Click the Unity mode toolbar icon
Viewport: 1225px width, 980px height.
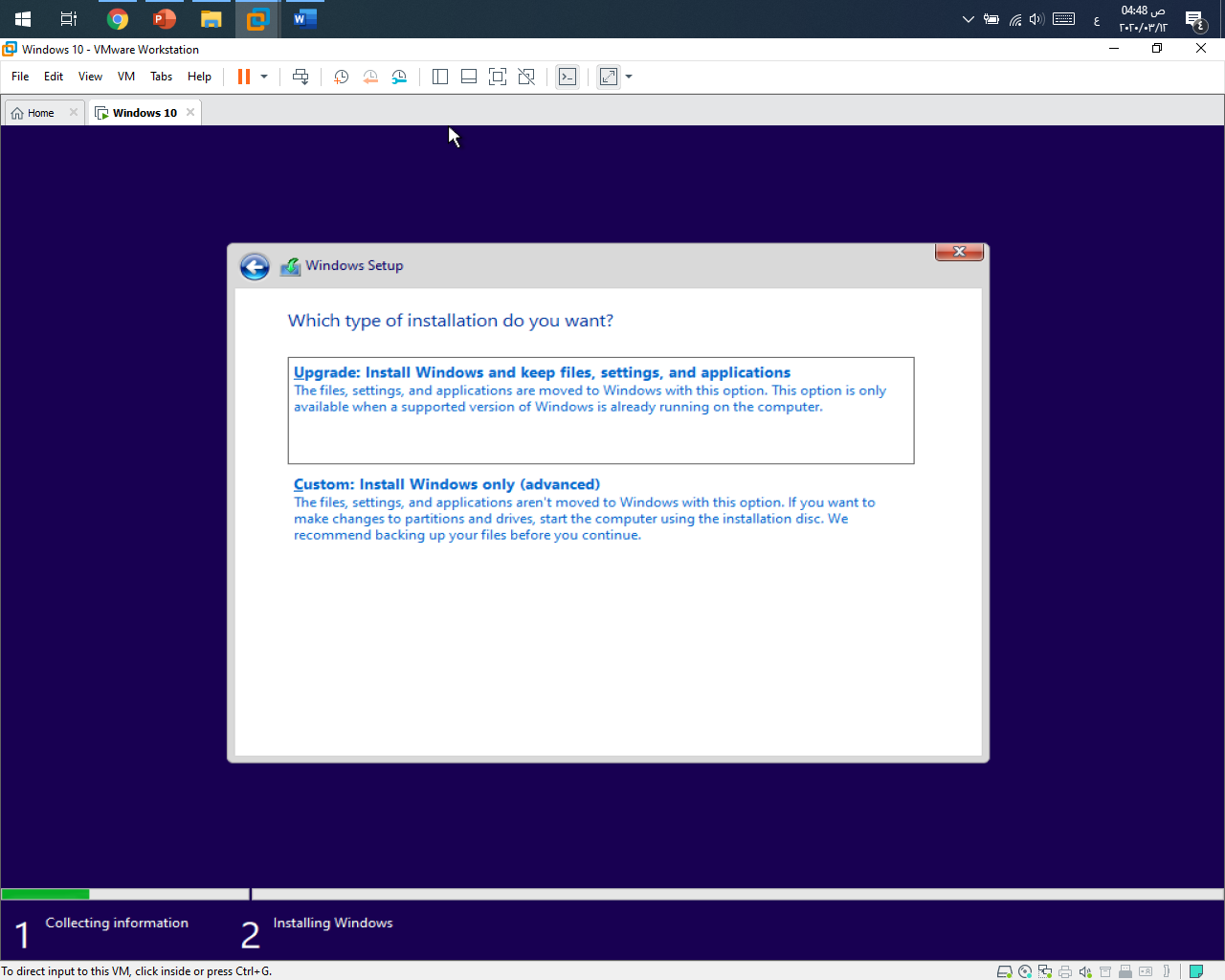526,77
